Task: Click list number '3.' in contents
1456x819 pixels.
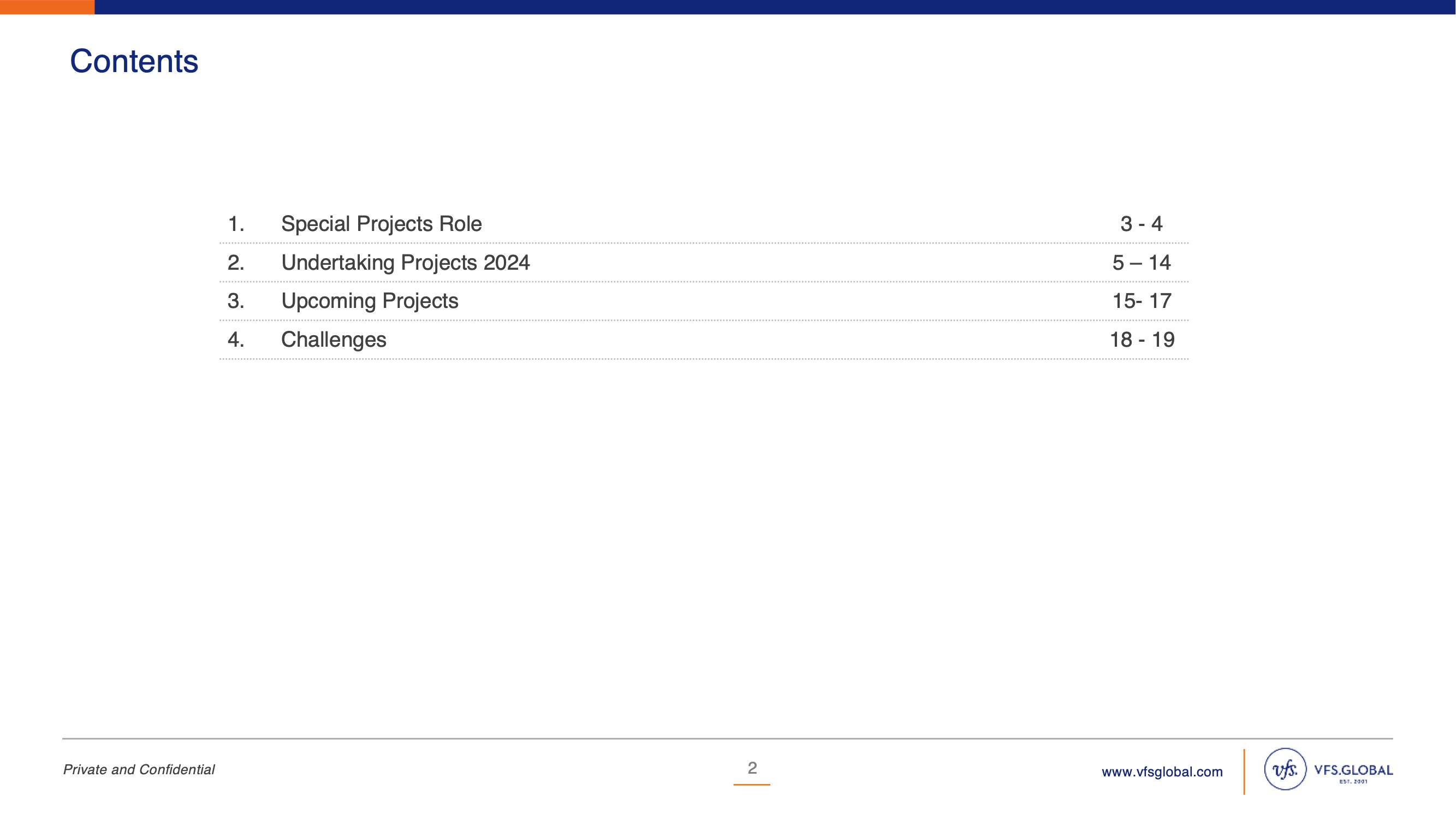Action: pos(236,301)
